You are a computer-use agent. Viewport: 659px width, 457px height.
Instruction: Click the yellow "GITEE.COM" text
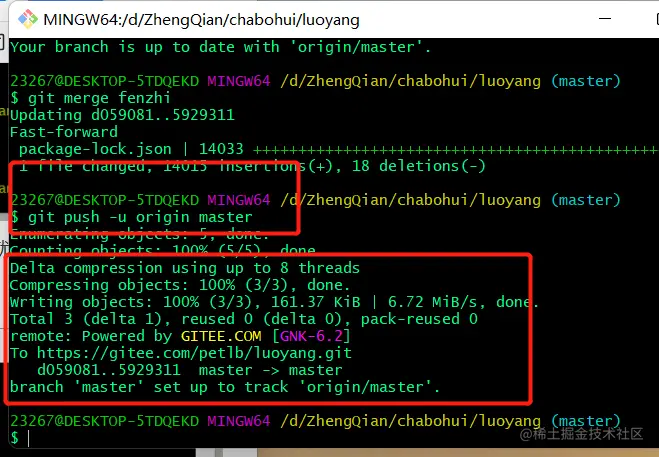(221, 336)
